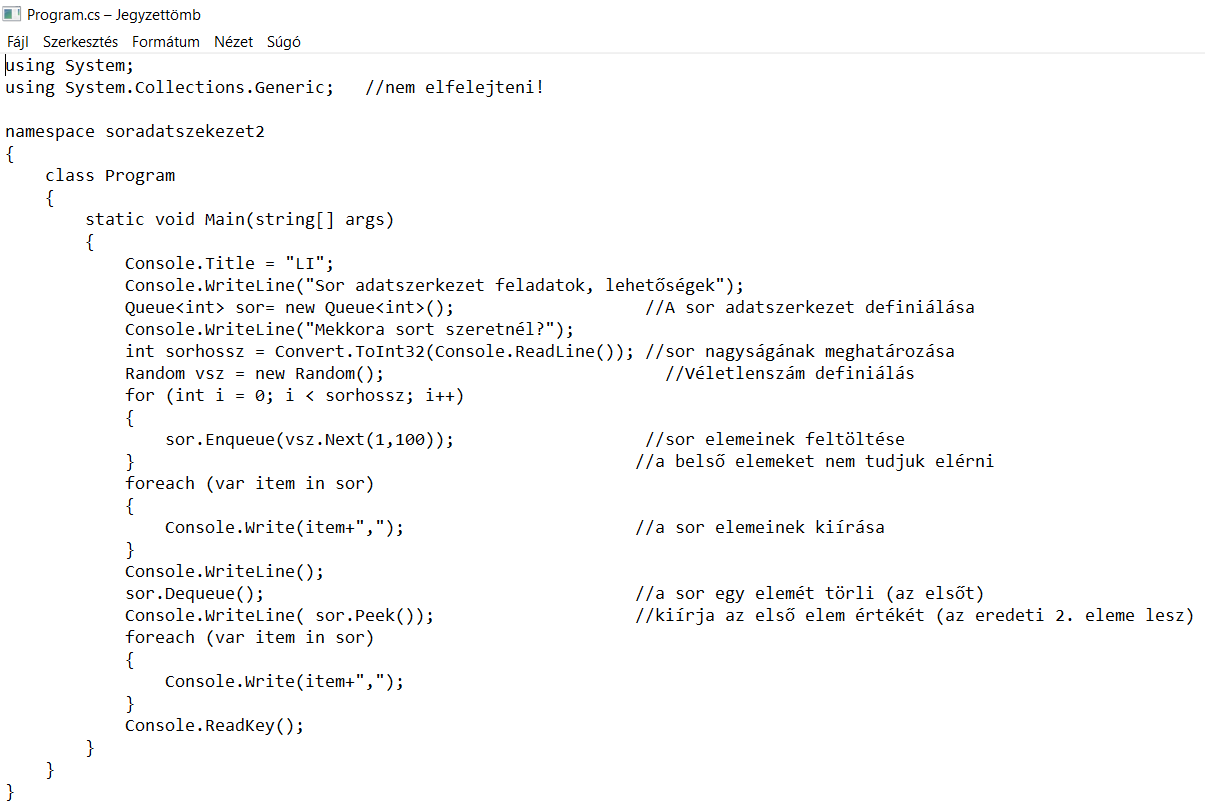
Task: Open the Súgó help menu
Action: 284,42
